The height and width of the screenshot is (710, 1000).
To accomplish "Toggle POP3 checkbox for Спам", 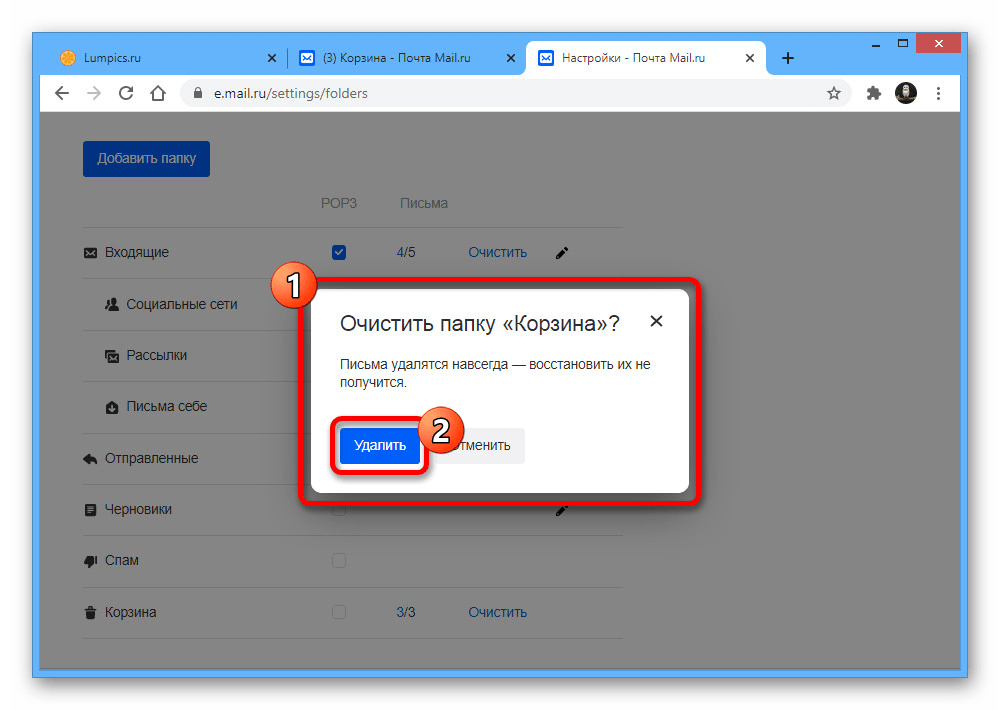I will pos(339,561).
